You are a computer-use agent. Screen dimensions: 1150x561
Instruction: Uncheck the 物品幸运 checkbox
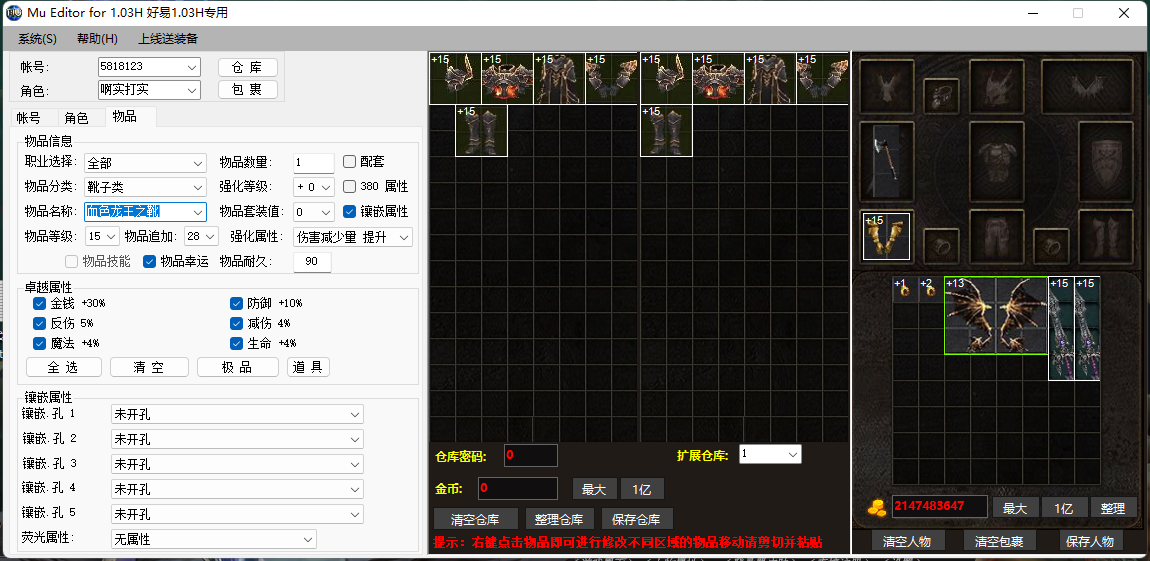click(150, 262)
